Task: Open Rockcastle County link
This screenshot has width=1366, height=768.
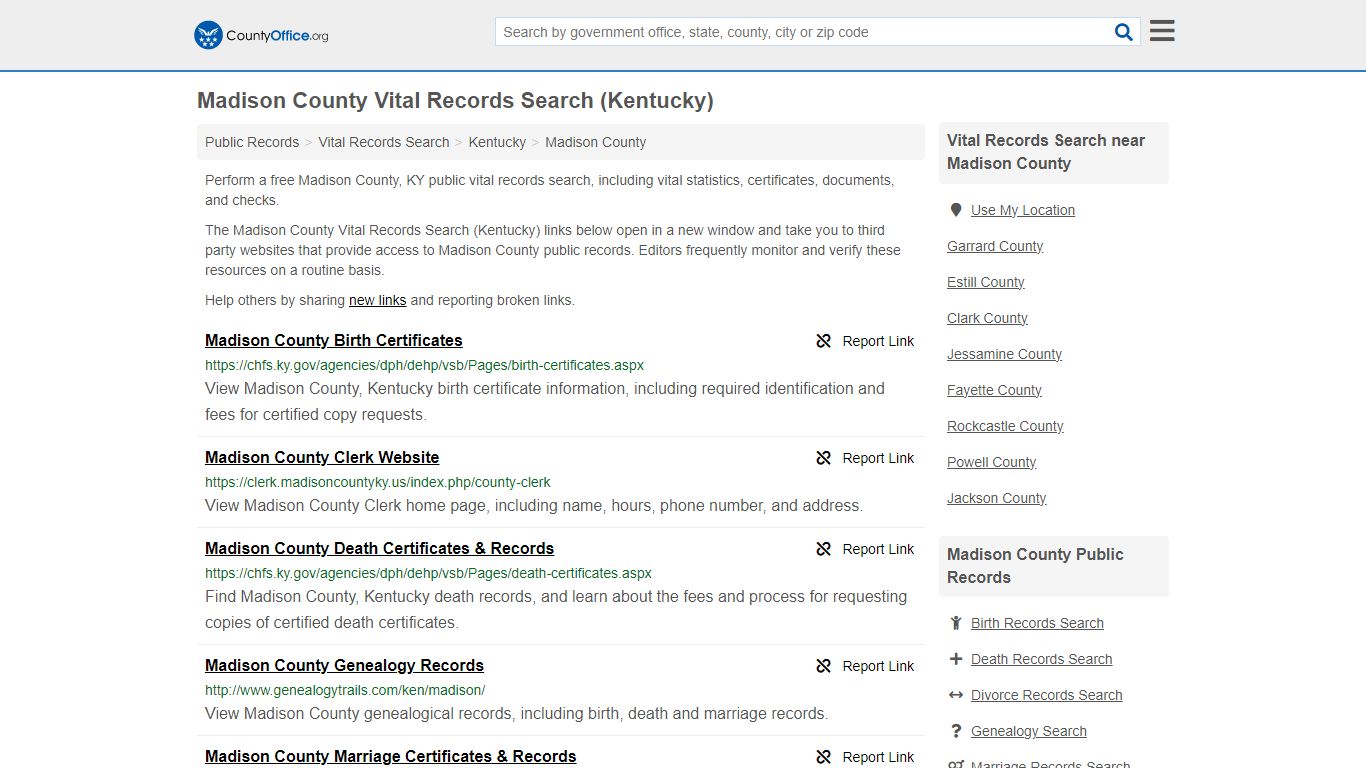Action: (1005, 426)
